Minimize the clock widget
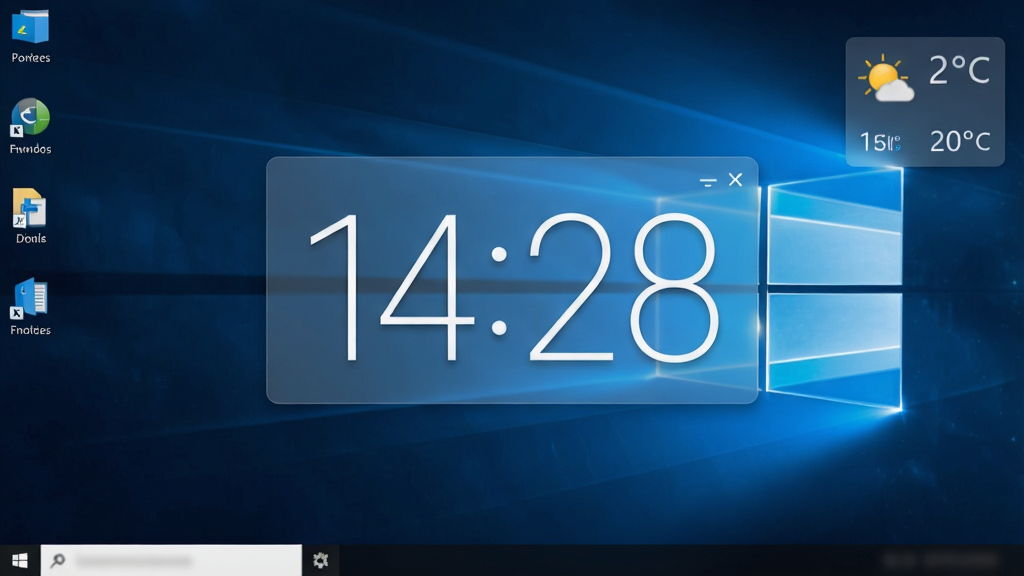The height and width of the screenshot is (576, 1024). point(708,182)
